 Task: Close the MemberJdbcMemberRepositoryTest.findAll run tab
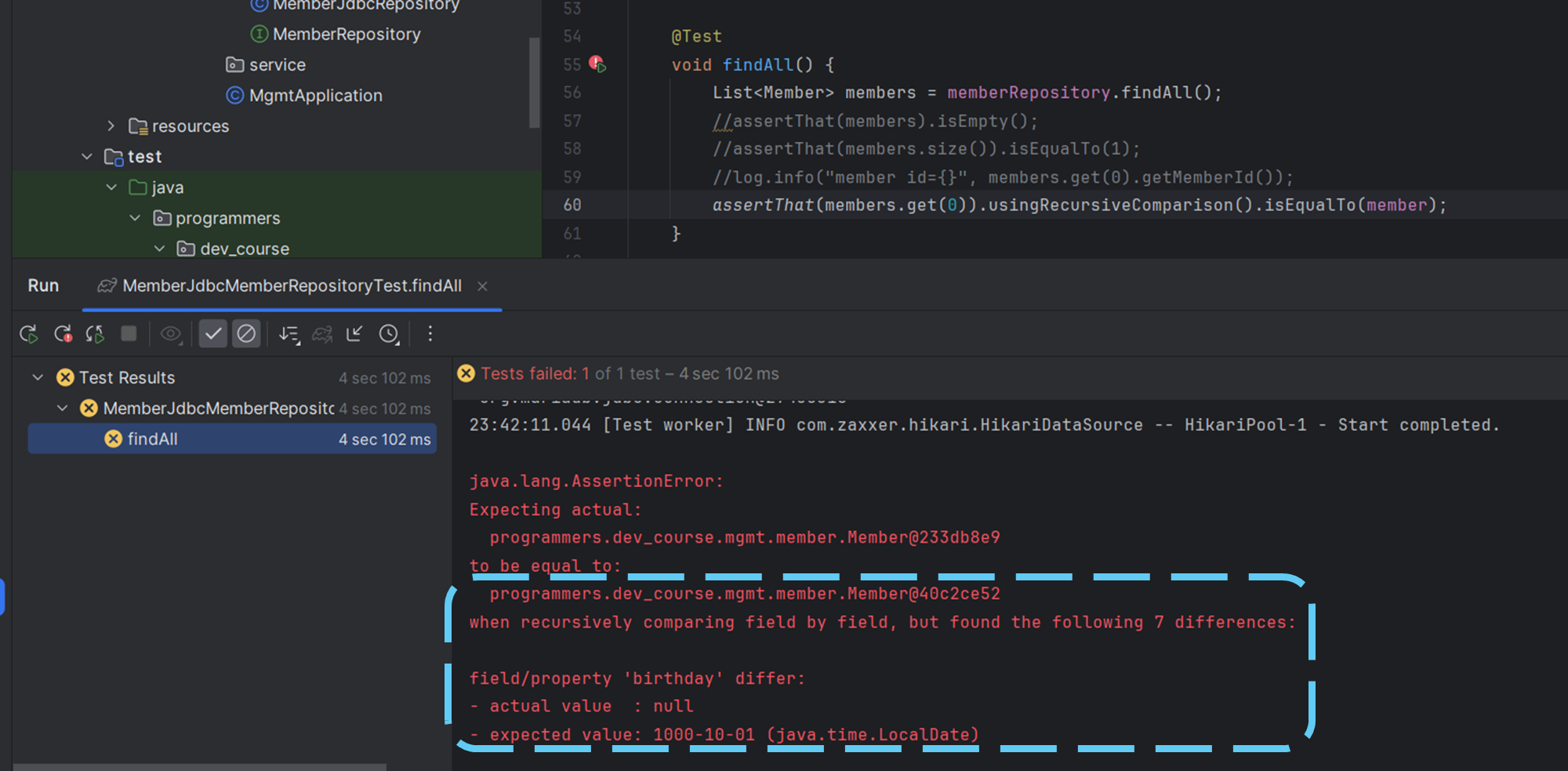pyautogui.click(x=483, y=286)
